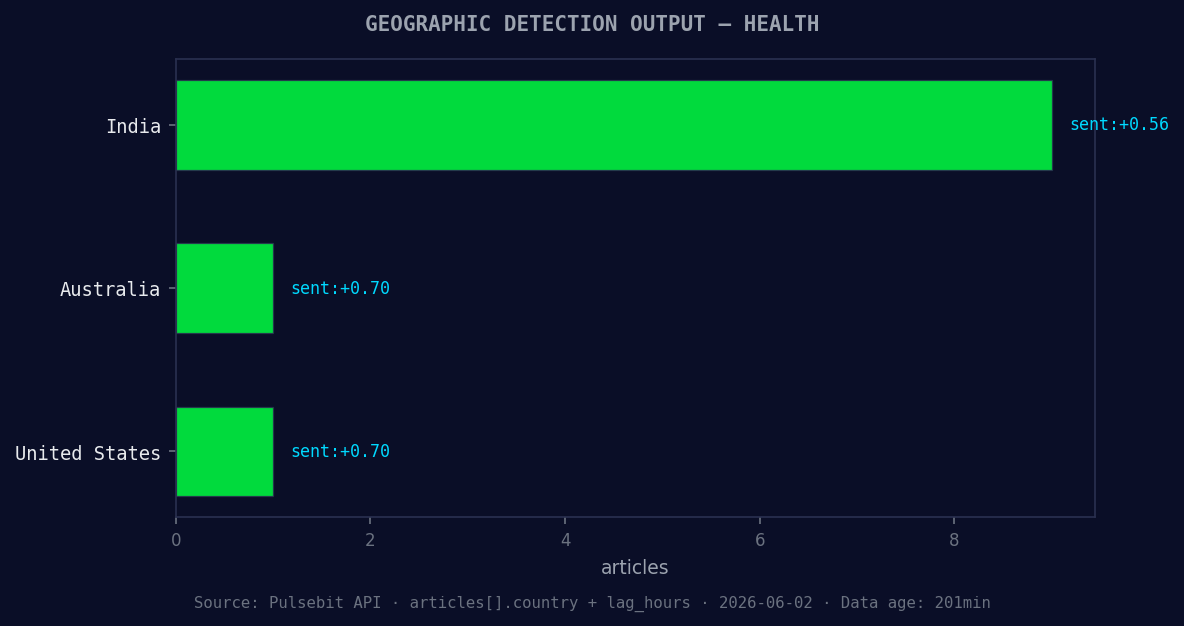Select the Australia bar
Image resolution: width=1184 pixels, height=626 pixels.
tap(224, 288)
